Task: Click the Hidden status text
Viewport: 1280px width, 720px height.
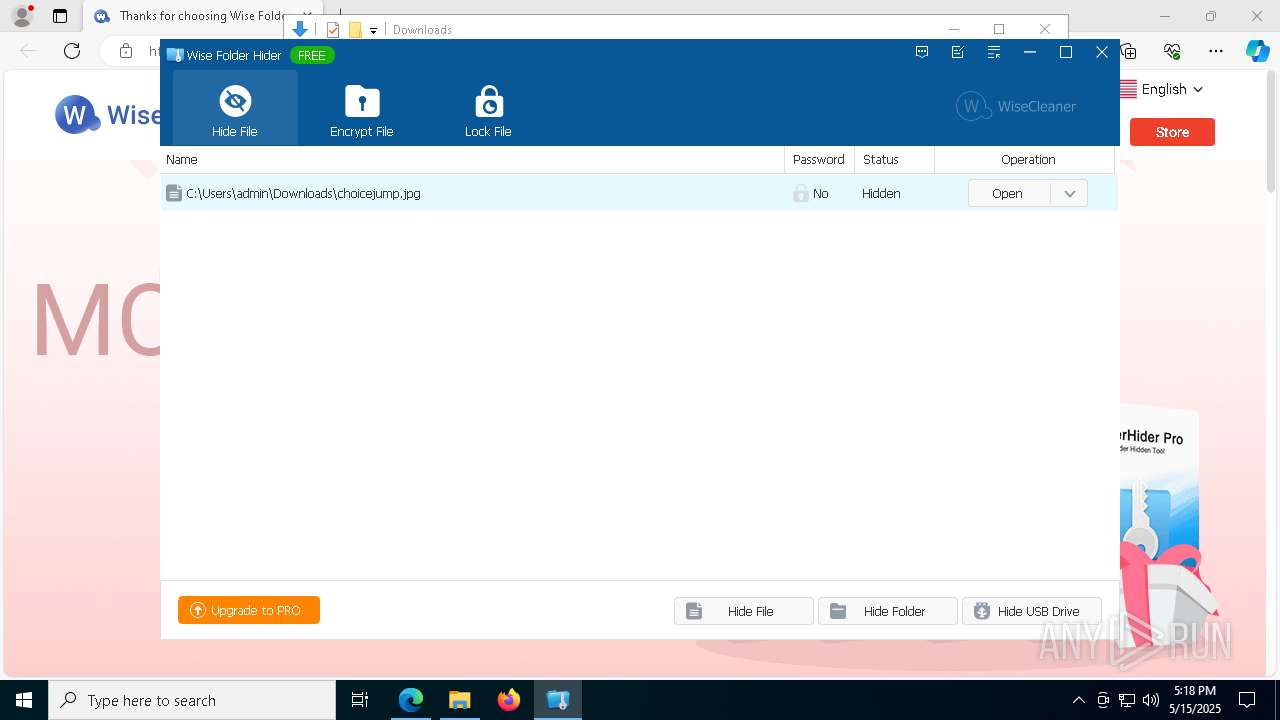Action: pyautogui.click(x=881, y=193)
